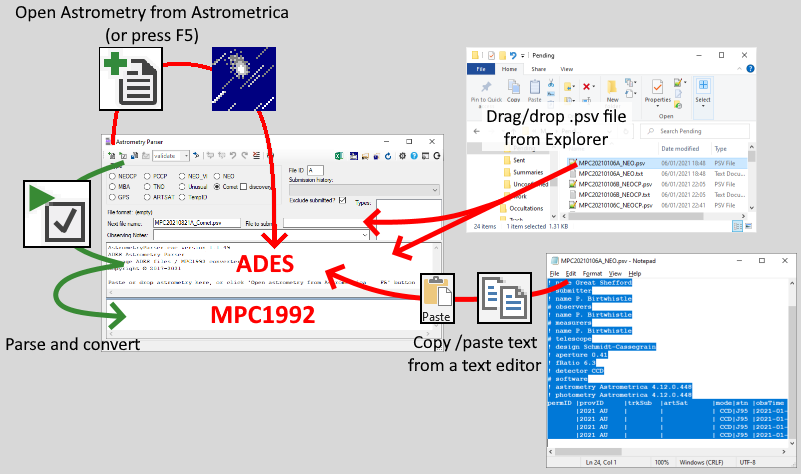Click the undo icon in Explorer title bar
The height and width of the screenshot is (474, 801).
click(x=513, y=56)
